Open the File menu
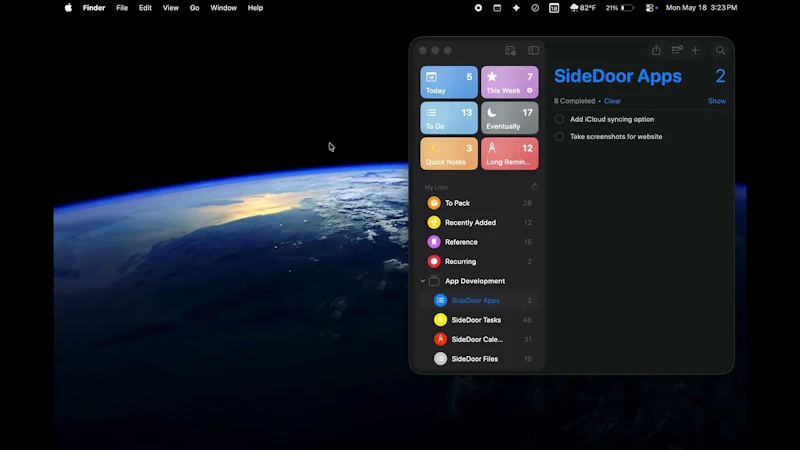This screenshot has height=450, width=800. [122, 8]
